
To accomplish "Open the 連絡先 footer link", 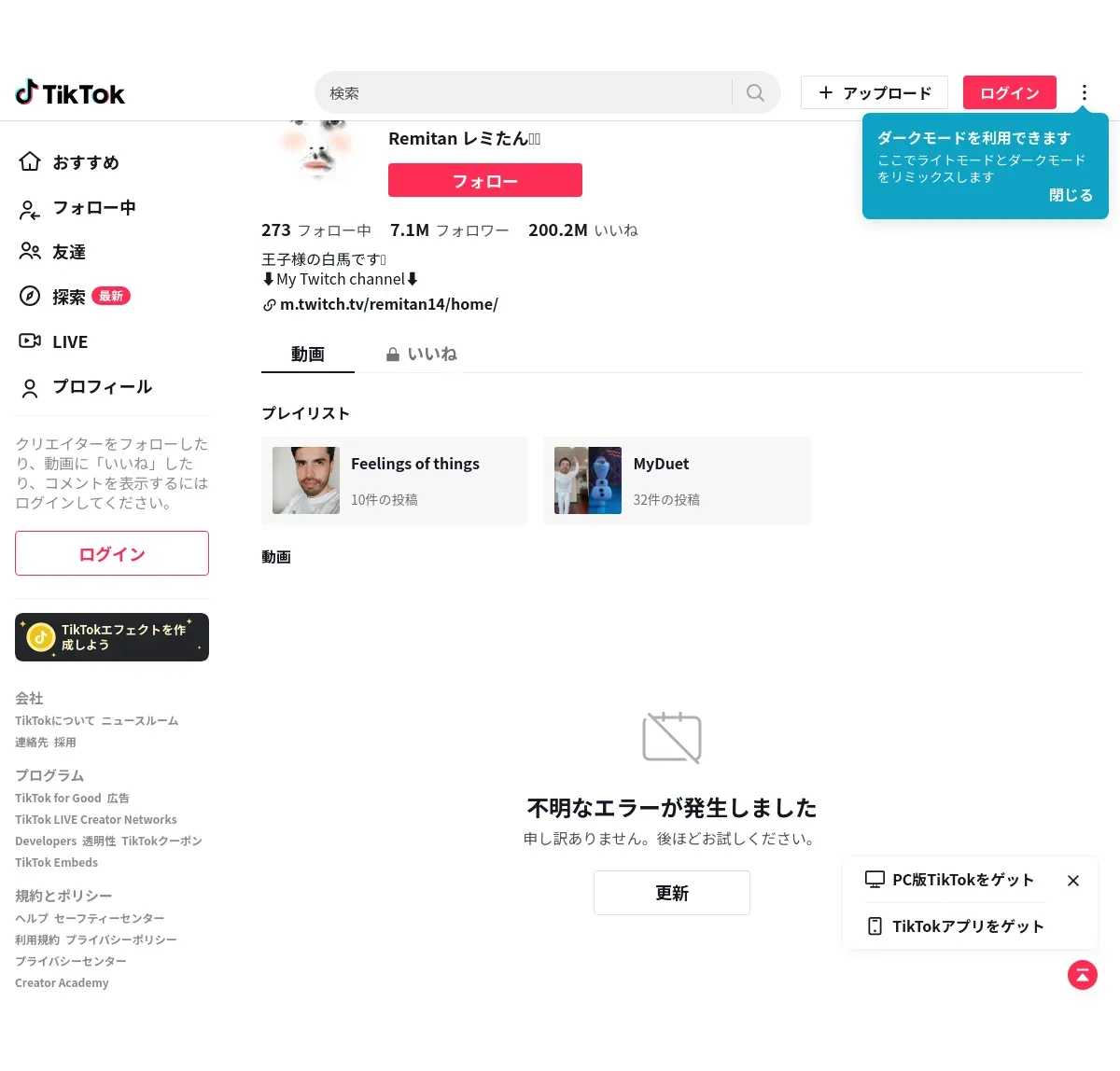I will (32, 743).
